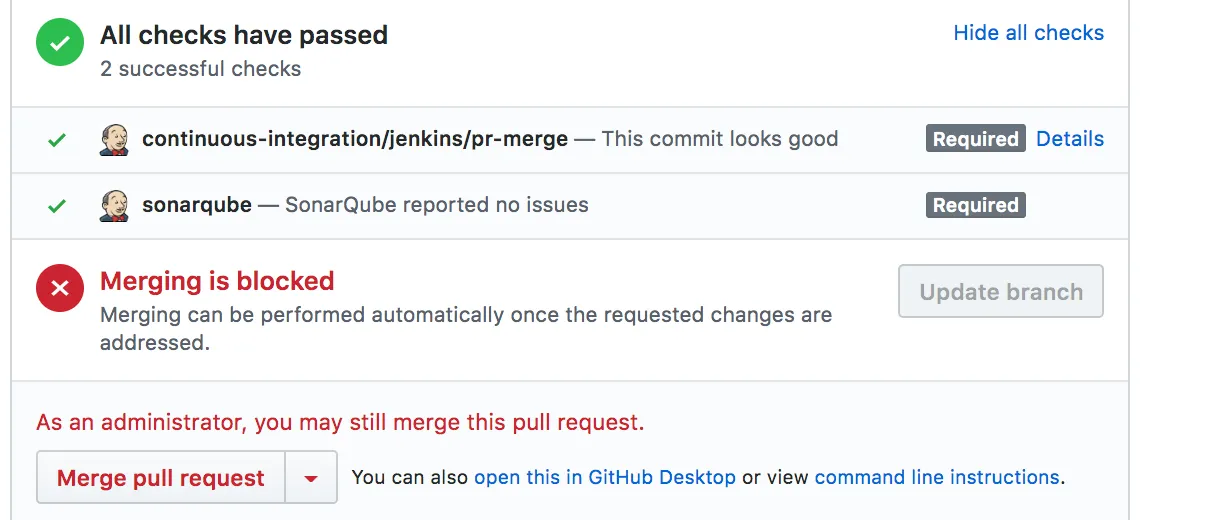Click the red merging-blocked X icon
Screen dimensions: 1206x520
(x=60, y=289)
